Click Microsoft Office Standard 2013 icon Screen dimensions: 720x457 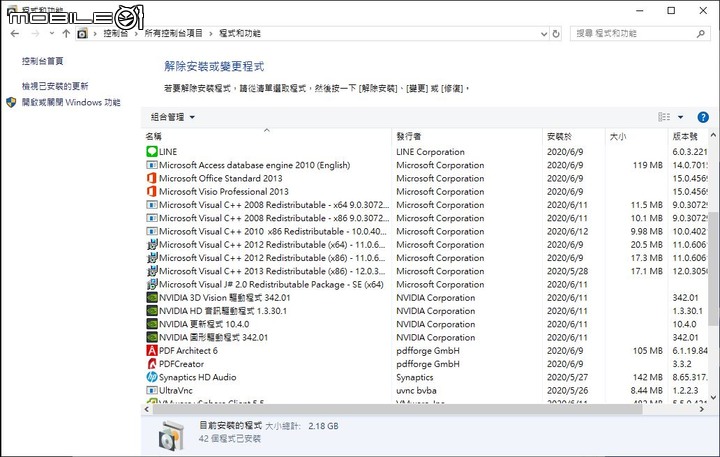click(152, 178)
